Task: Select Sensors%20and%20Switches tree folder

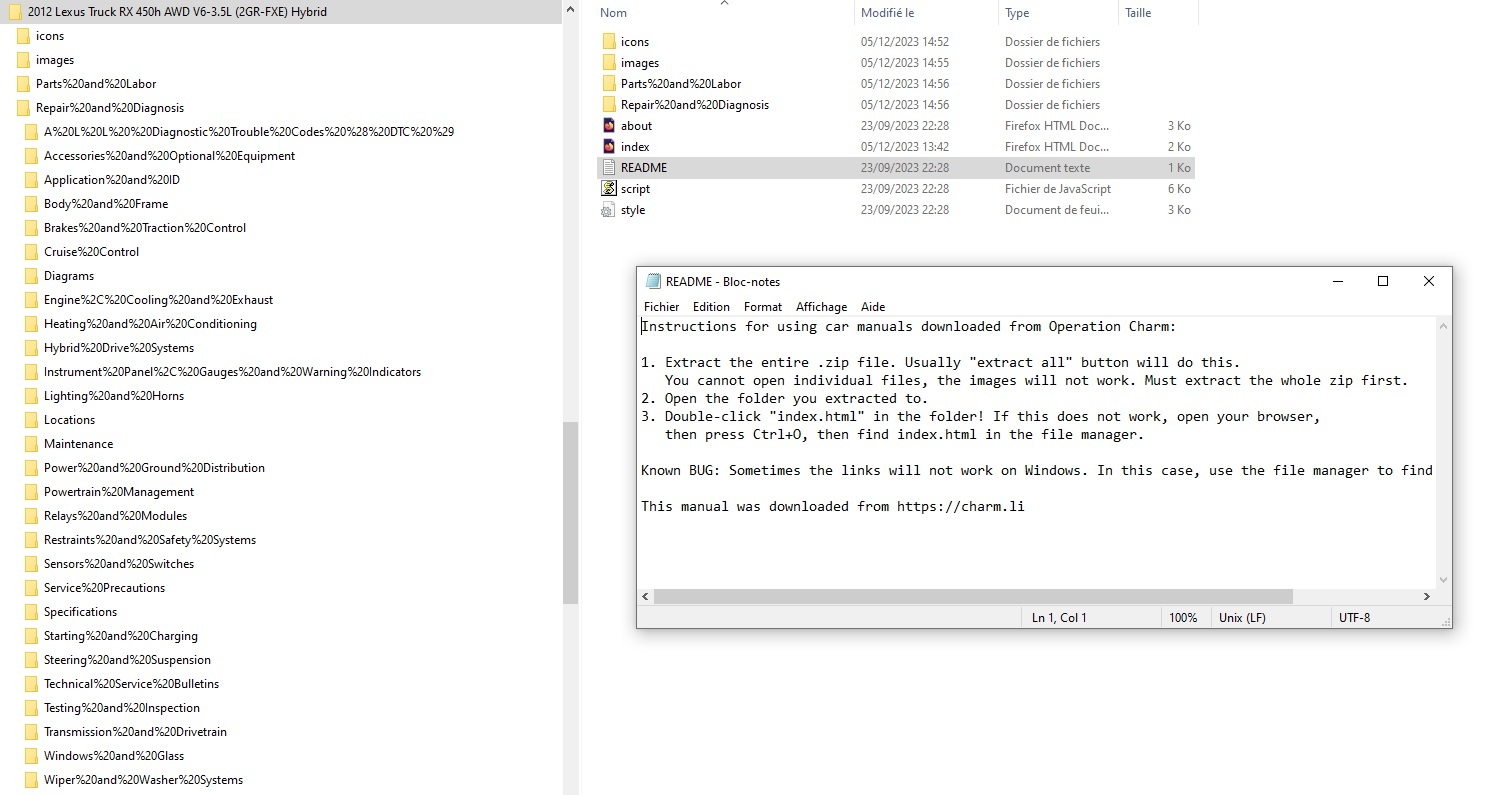Action: pyautogui.click(x=119, y=564)
